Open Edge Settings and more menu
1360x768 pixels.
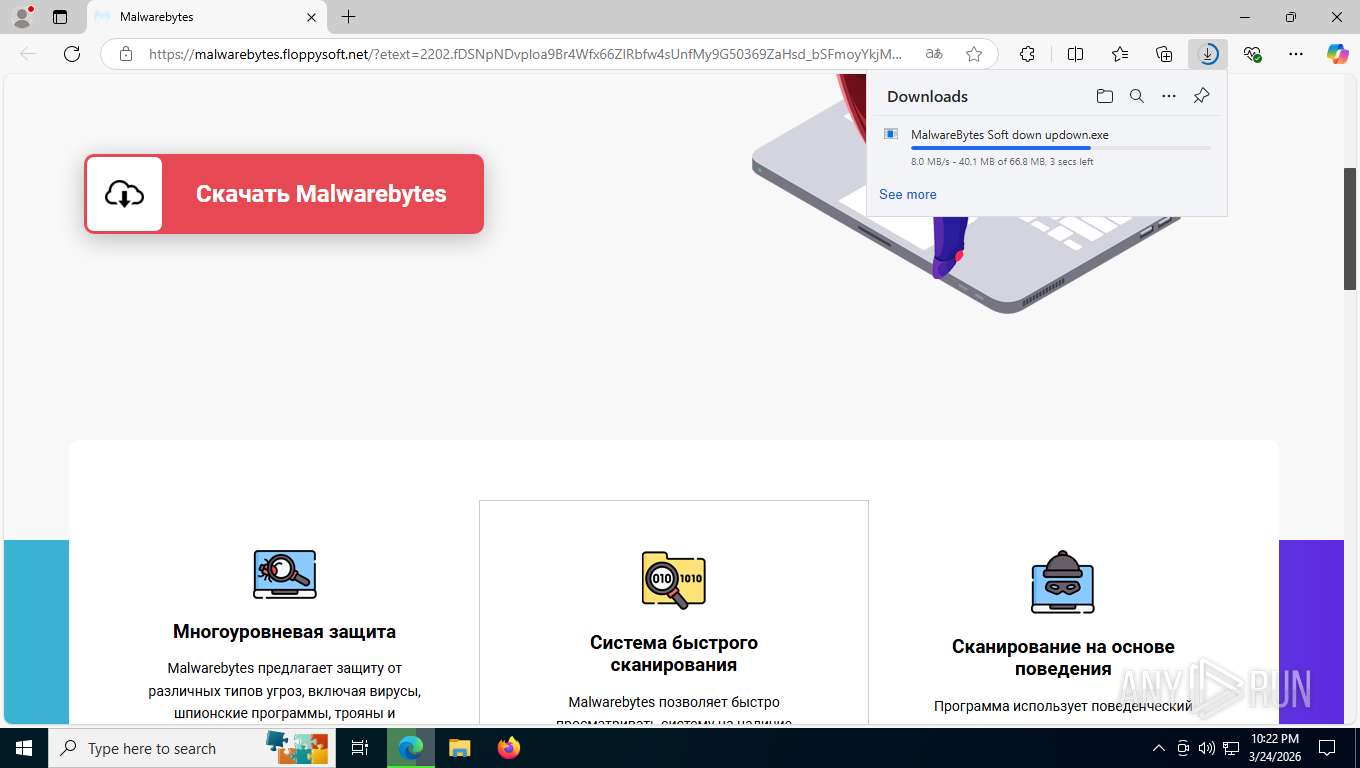pos(1296,54)
